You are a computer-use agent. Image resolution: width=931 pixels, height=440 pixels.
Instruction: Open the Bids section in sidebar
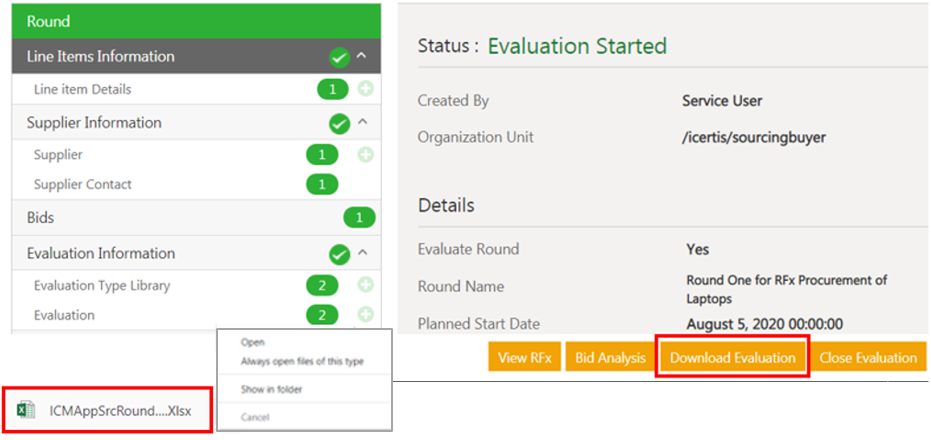pyautogui.click(x=41, y=217)
